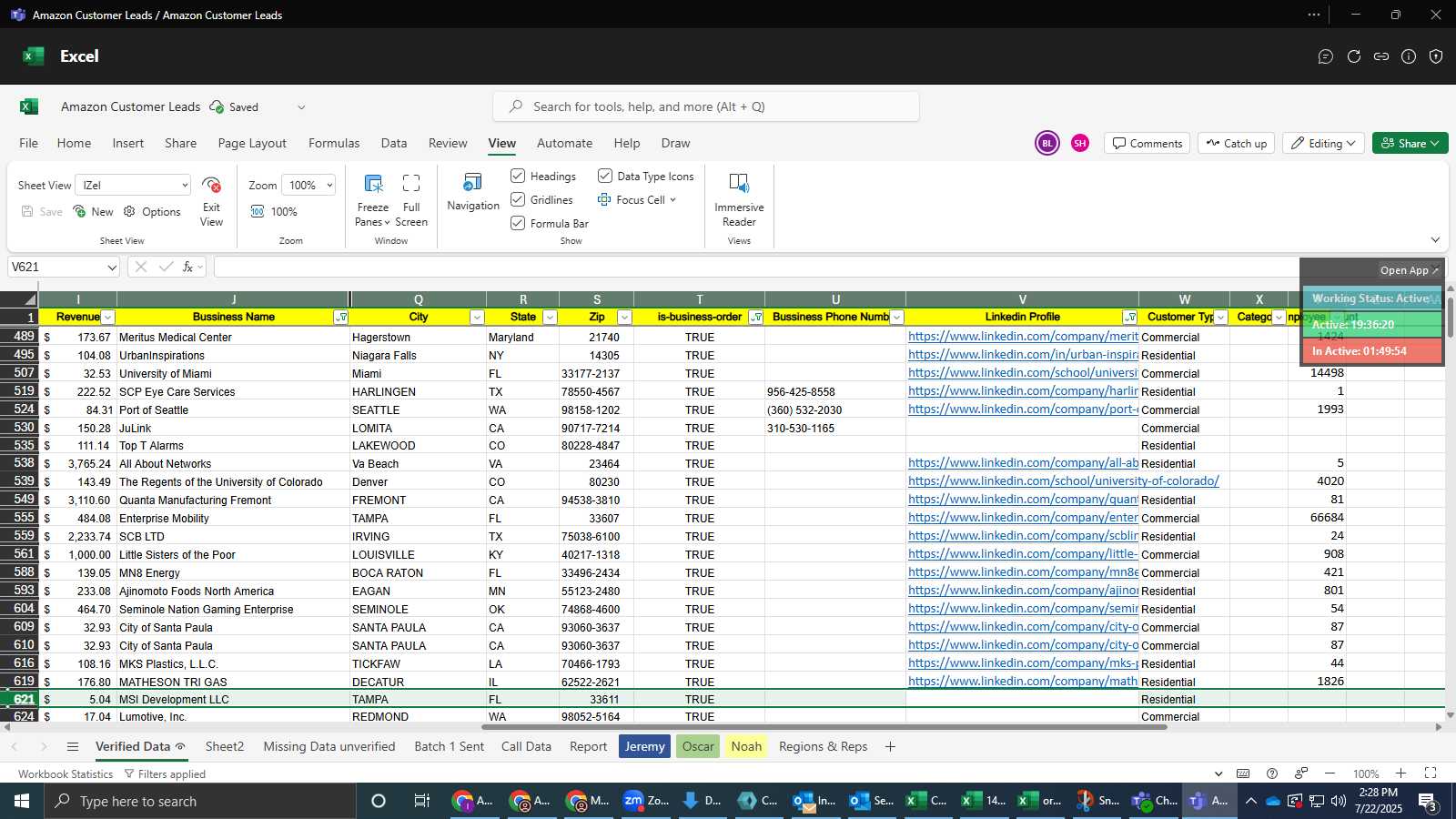Click the Focus Cell icon

pyautogui.click(x=604, y=199)
